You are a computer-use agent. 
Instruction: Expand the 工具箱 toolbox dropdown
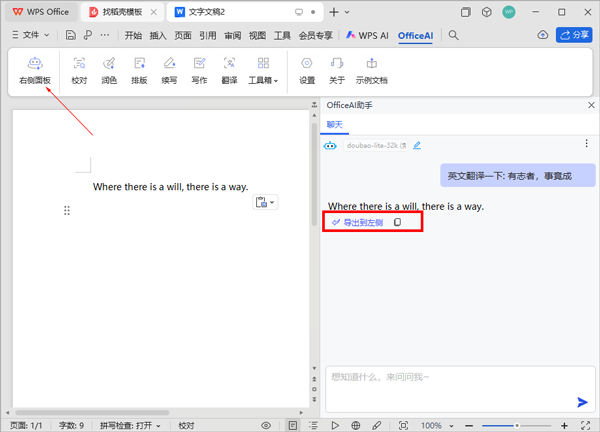263,80
